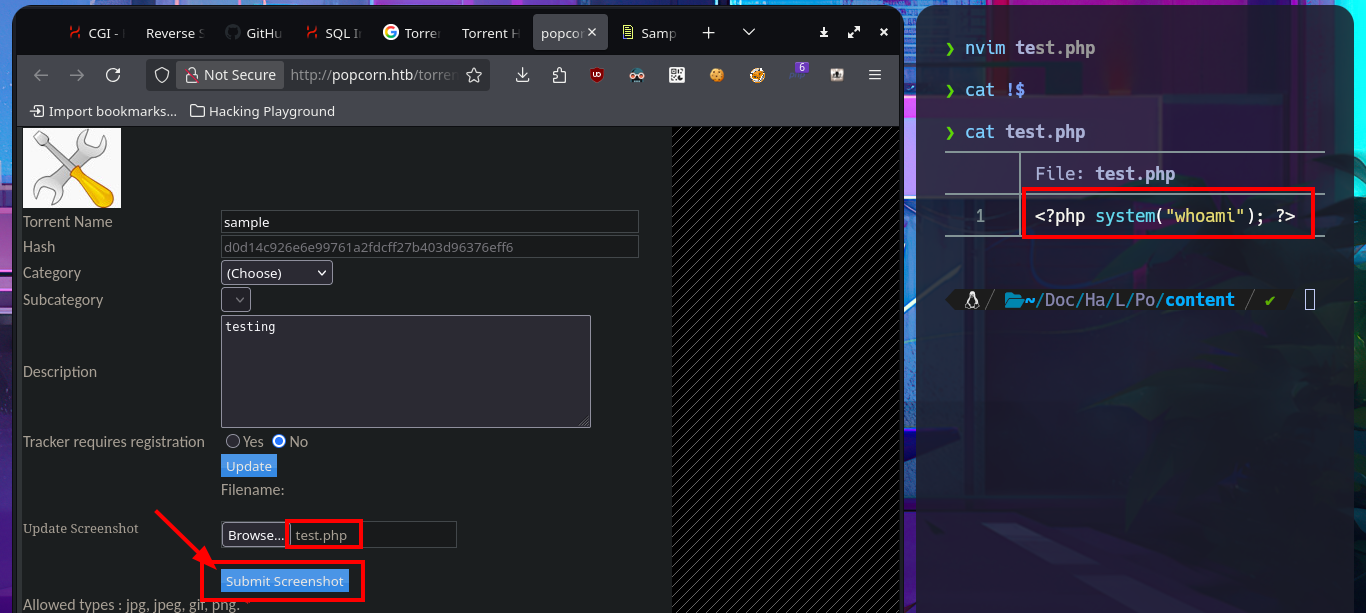Click the browser window downloads arrow in title bar
Screen dimensions: 1366x613
pos(824,33)
